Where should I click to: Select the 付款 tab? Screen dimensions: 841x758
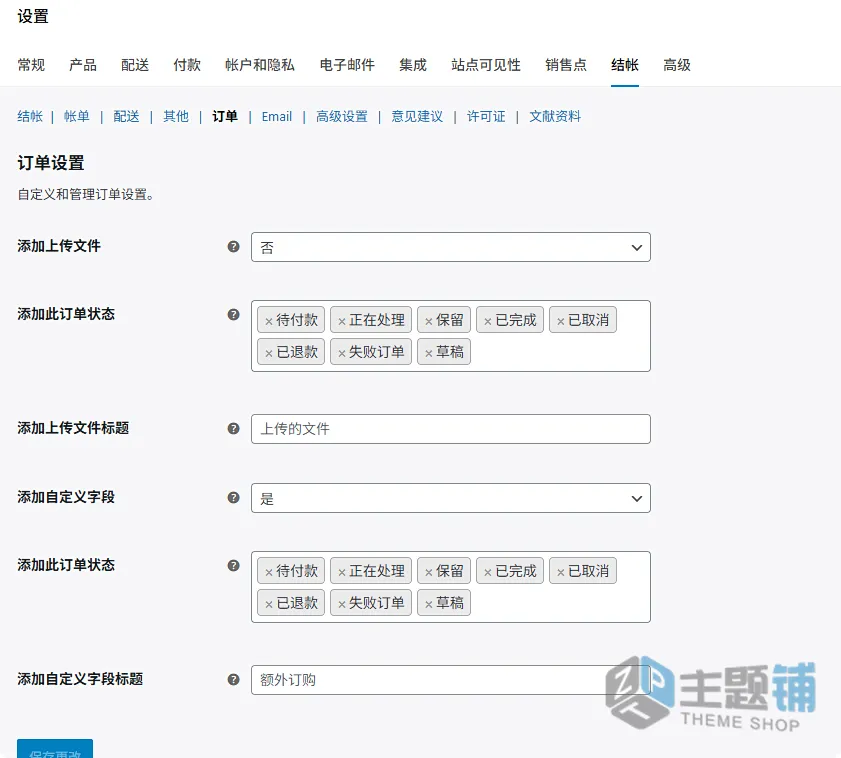tap(187, 65)
